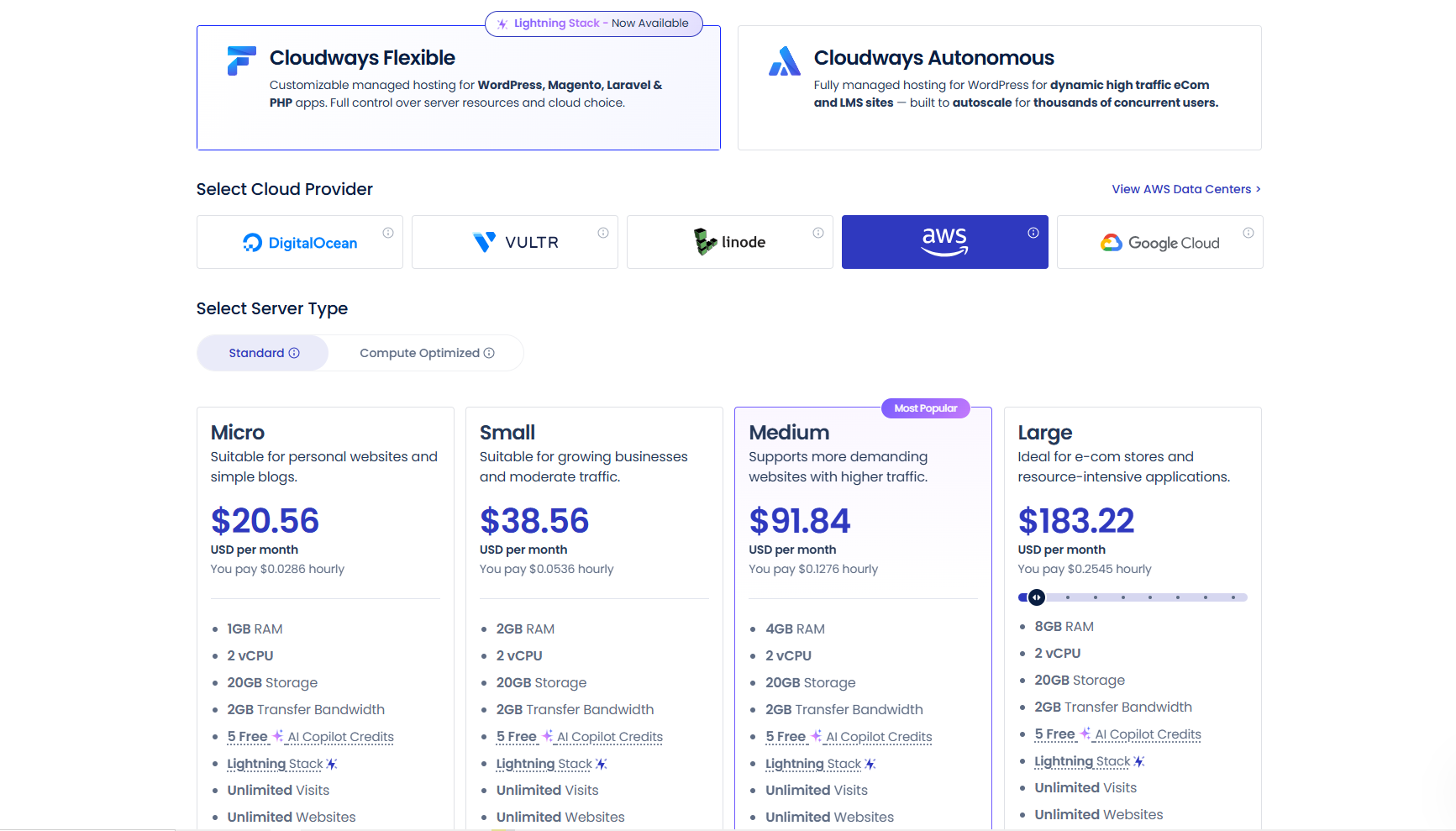Click the $20.56 Micro price

(x=265, y=521)
